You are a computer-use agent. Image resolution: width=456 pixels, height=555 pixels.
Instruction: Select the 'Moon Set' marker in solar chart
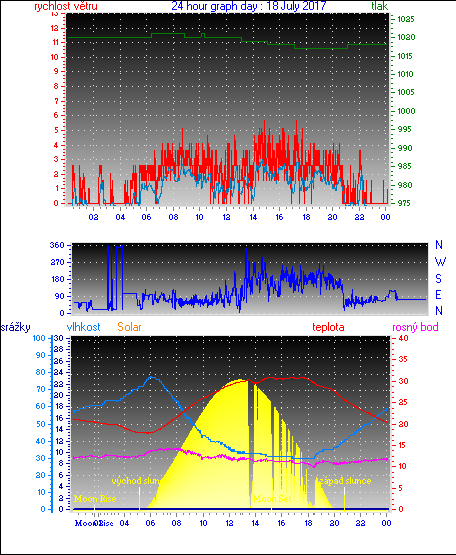coord(272,499)
